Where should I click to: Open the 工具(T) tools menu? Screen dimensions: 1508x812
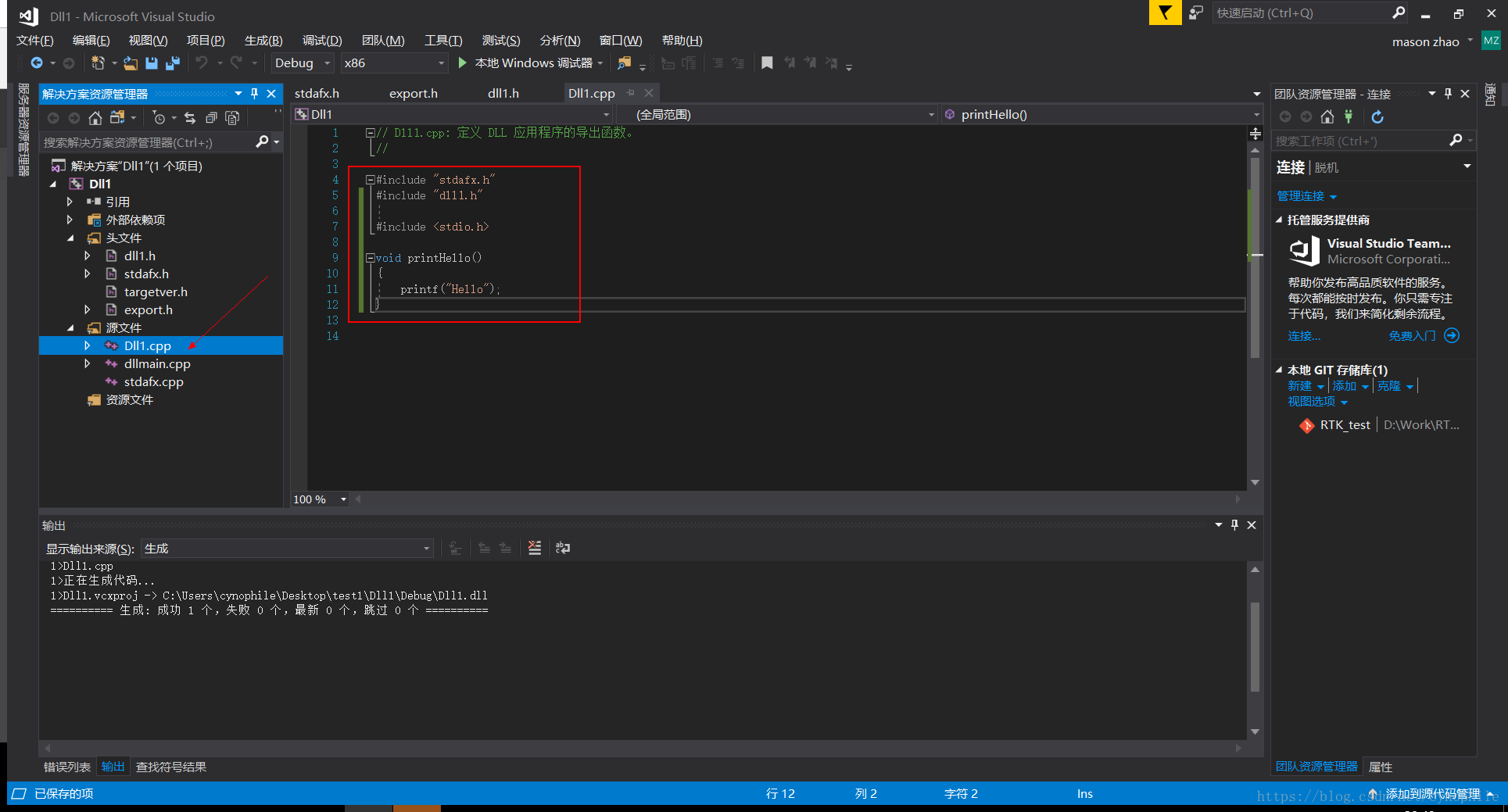pyautogui.click(x=443, y=41)
